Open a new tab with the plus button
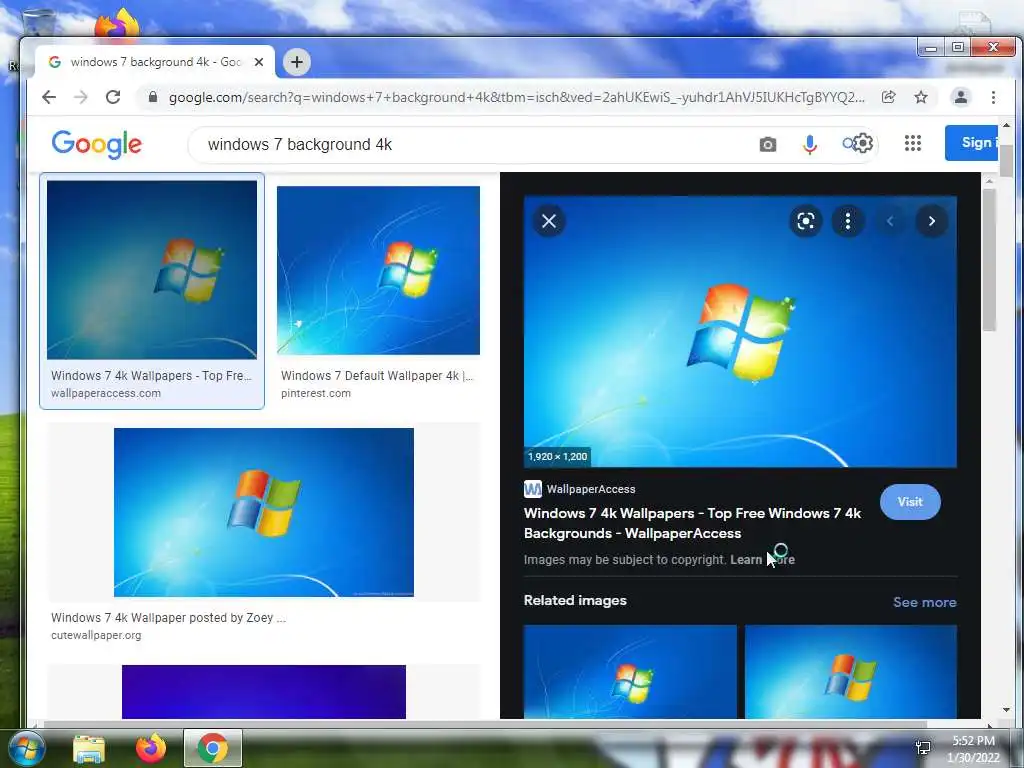The height and width of the screenshot is (768, 1024). click(296, 62)
